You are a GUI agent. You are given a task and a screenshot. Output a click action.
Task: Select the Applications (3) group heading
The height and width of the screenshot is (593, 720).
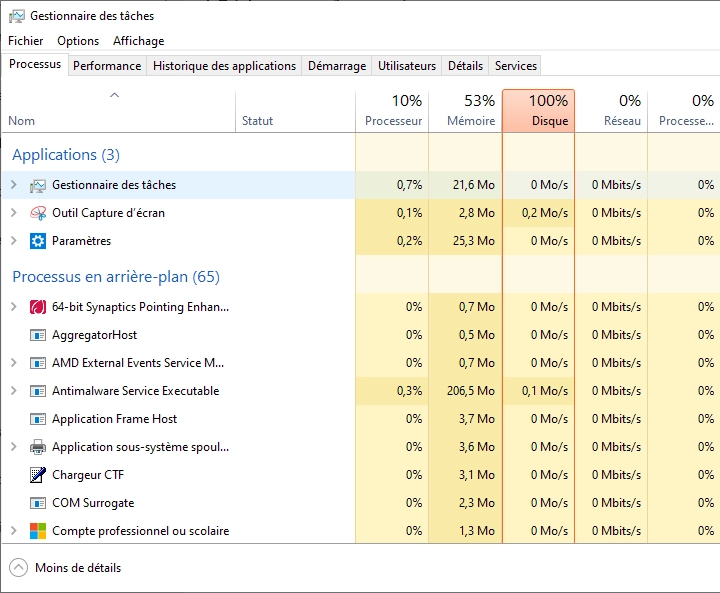[x=66, y=155]
